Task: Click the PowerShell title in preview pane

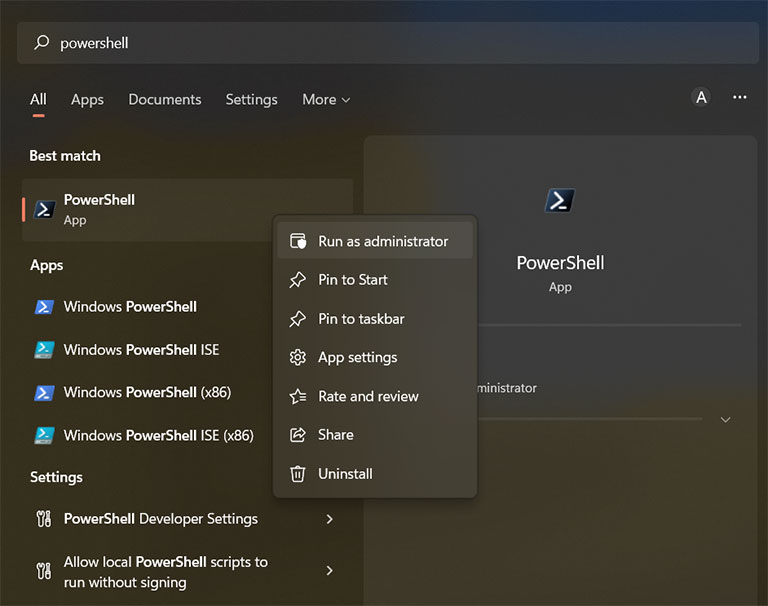Action: click(x=560, y=263)
